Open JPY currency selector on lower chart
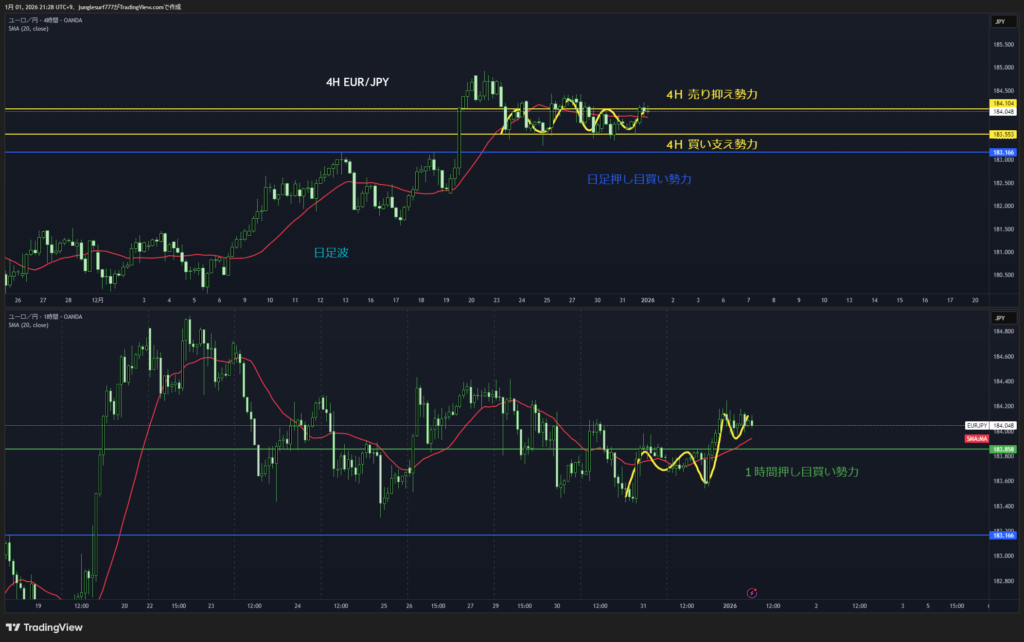 pos(999,317)
